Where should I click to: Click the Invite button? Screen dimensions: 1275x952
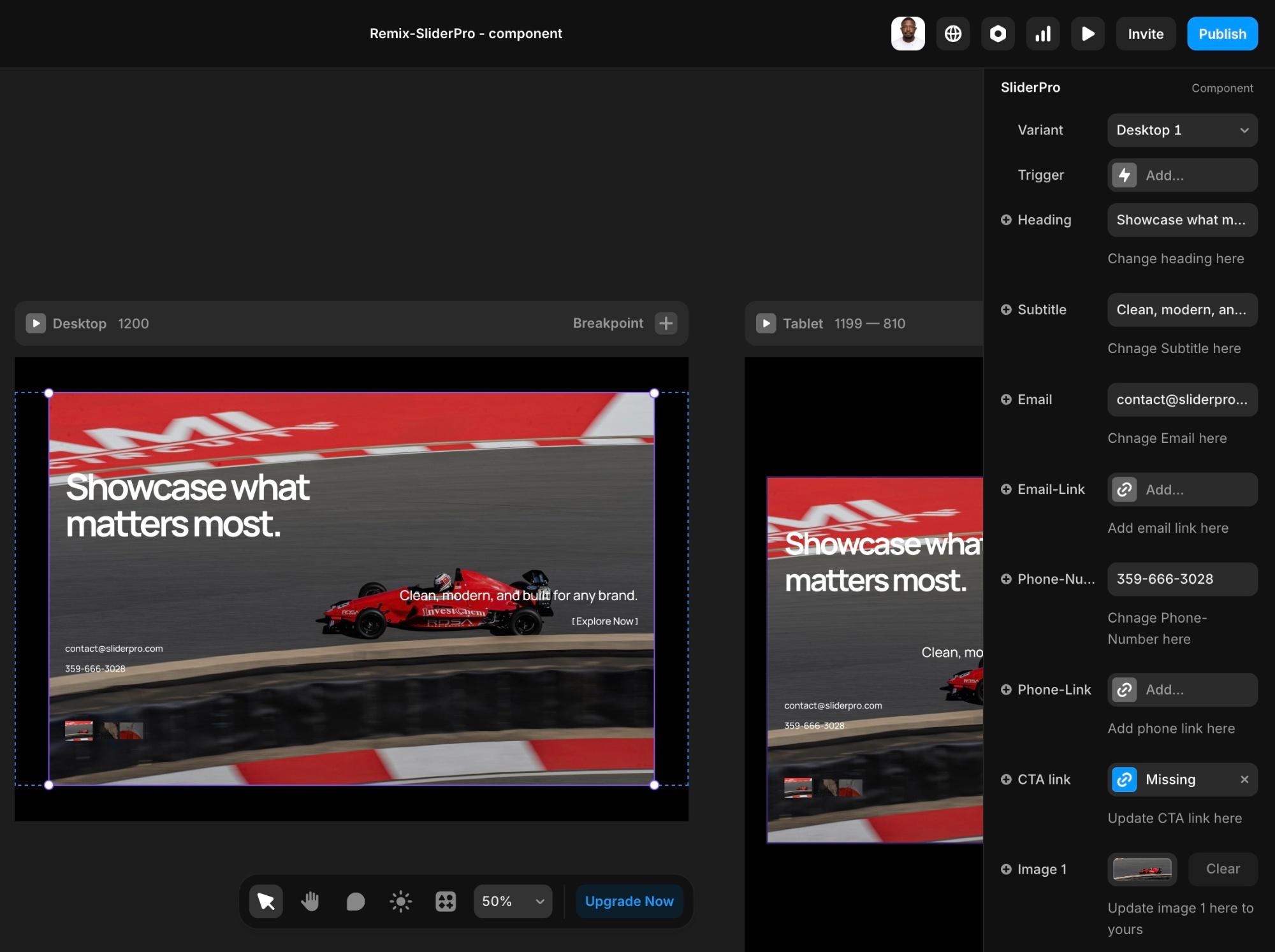pos(1146,34)
